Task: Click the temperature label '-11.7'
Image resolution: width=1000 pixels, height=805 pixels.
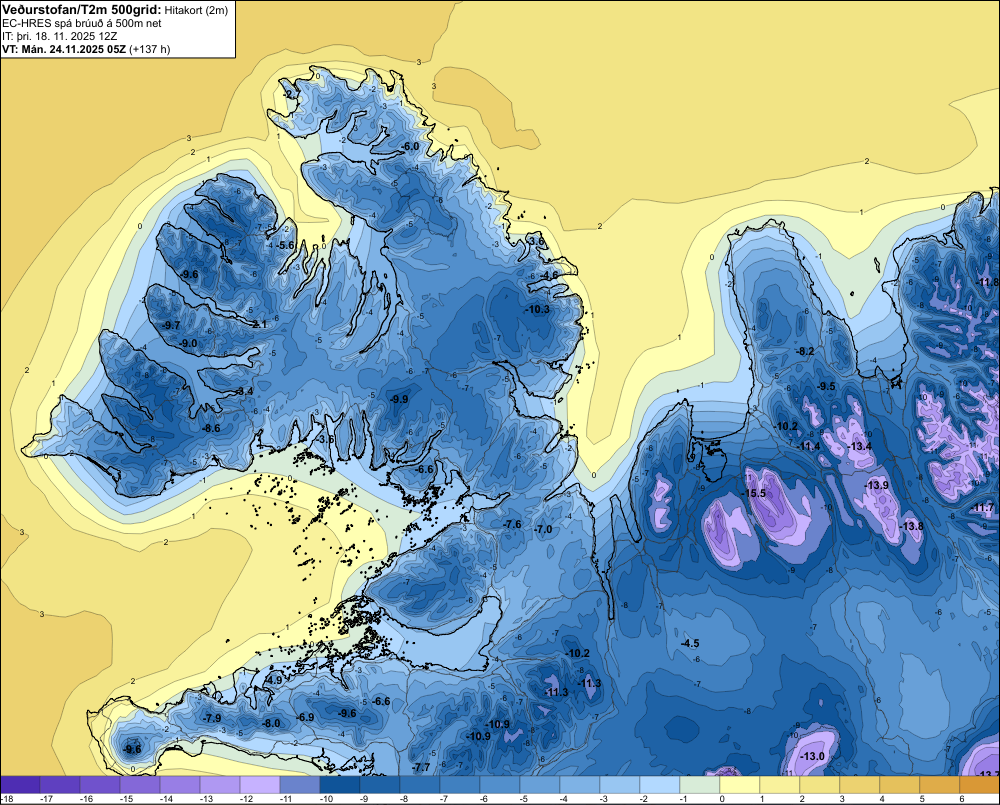Action: [984, 508]
